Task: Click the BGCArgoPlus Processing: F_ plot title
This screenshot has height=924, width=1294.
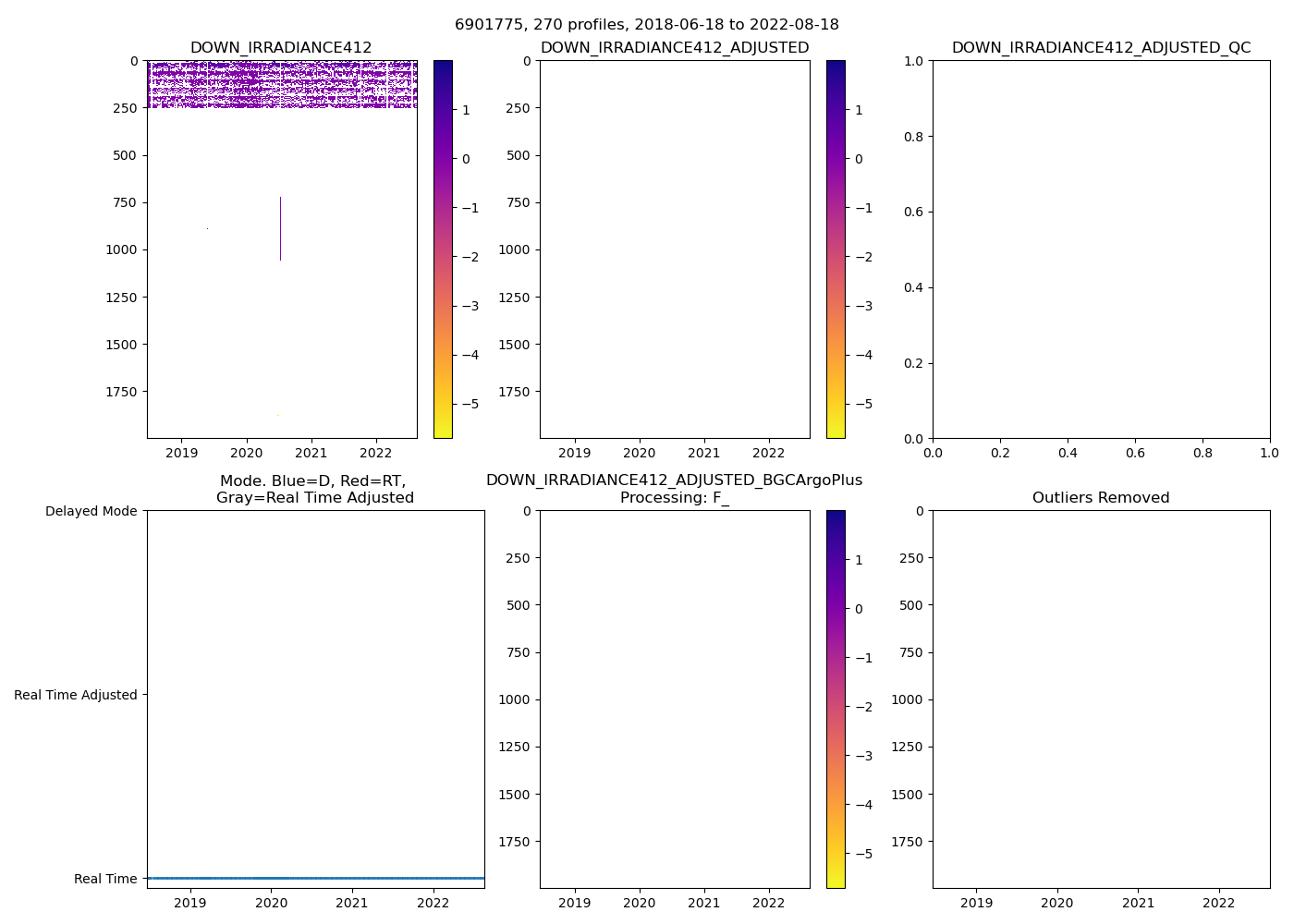Action: click(x=674, y=489)
